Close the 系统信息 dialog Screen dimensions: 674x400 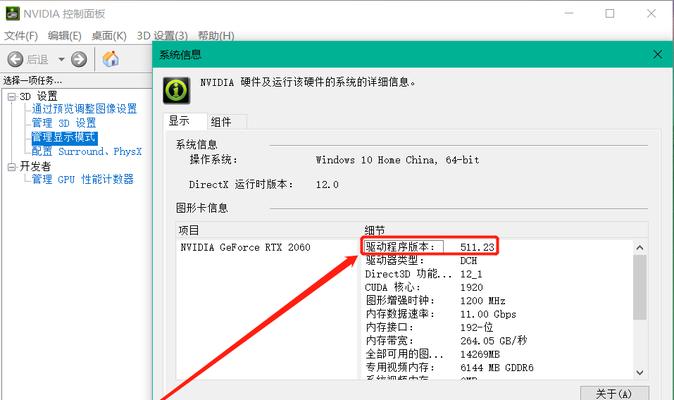[x=658, y=54]
